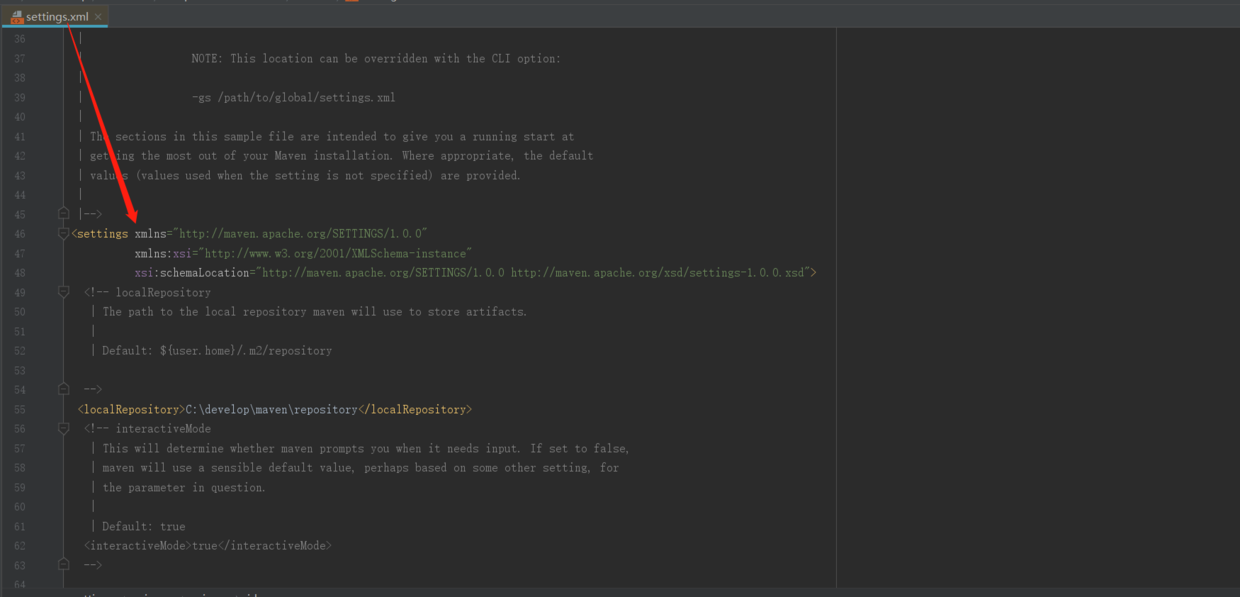Click the xsi:schemaLocation attribute name
1240x597 pixels.
194,273
